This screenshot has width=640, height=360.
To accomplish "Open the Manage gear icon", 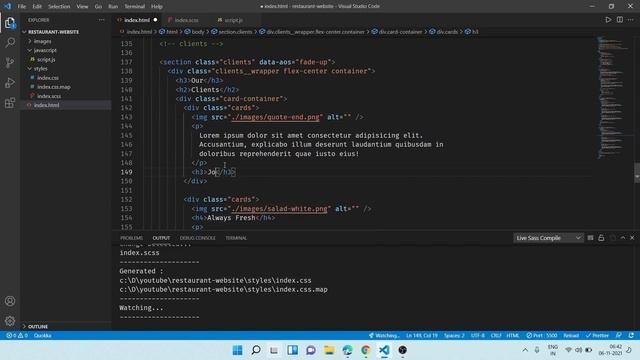I will 10,321.
